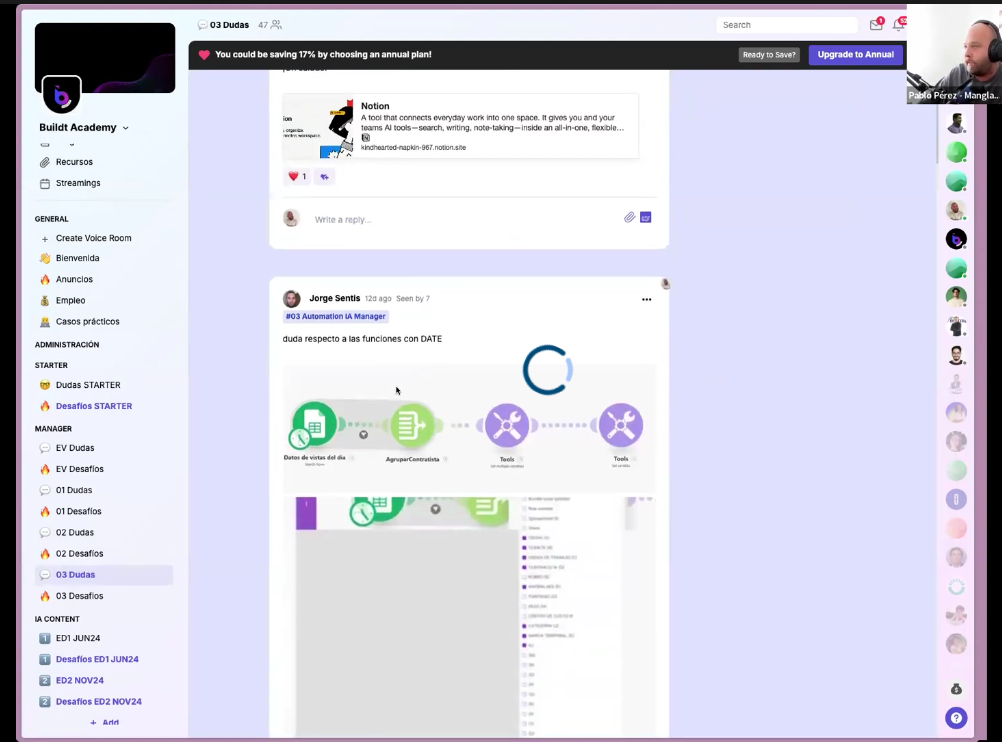Click the GIF icon in reply box
The width and height of the screenshot is (1002, 742).
646,217
